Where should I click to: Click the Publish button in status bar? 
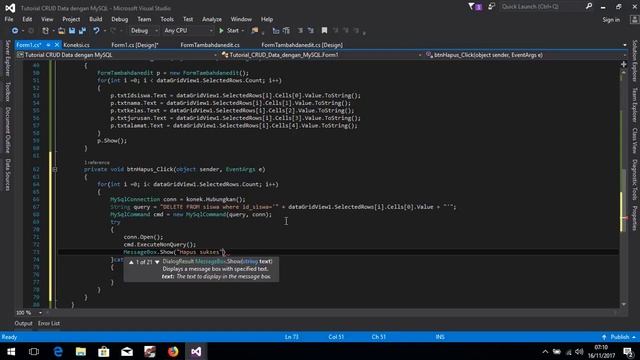tap(619, 337)
